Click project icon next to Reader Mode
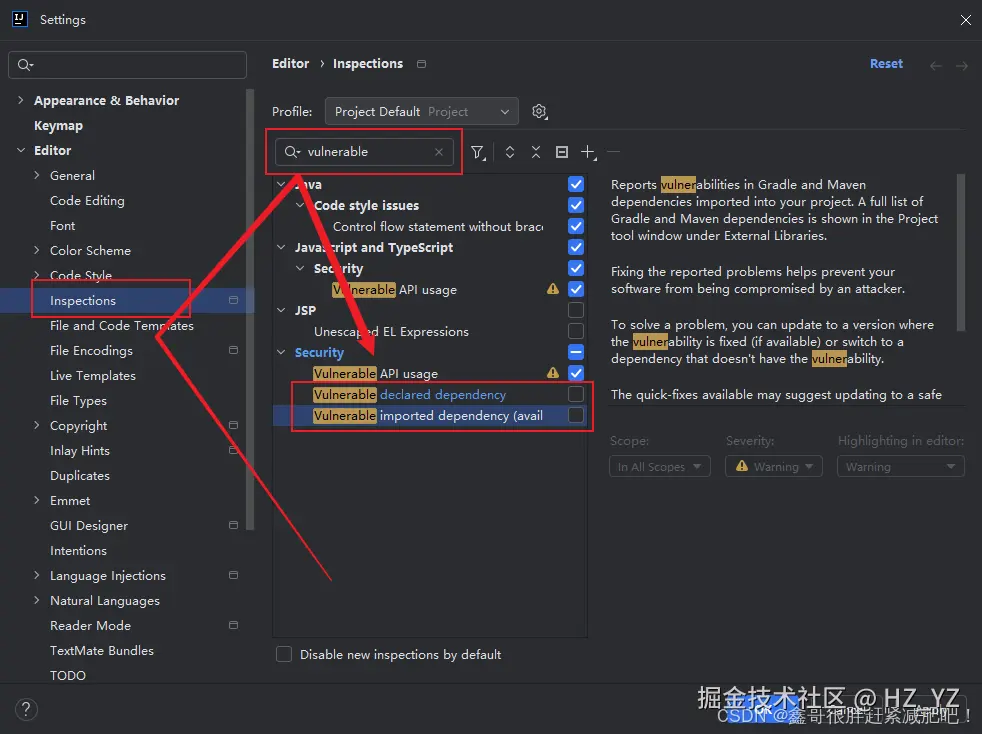982x734 pixels. 234,625
